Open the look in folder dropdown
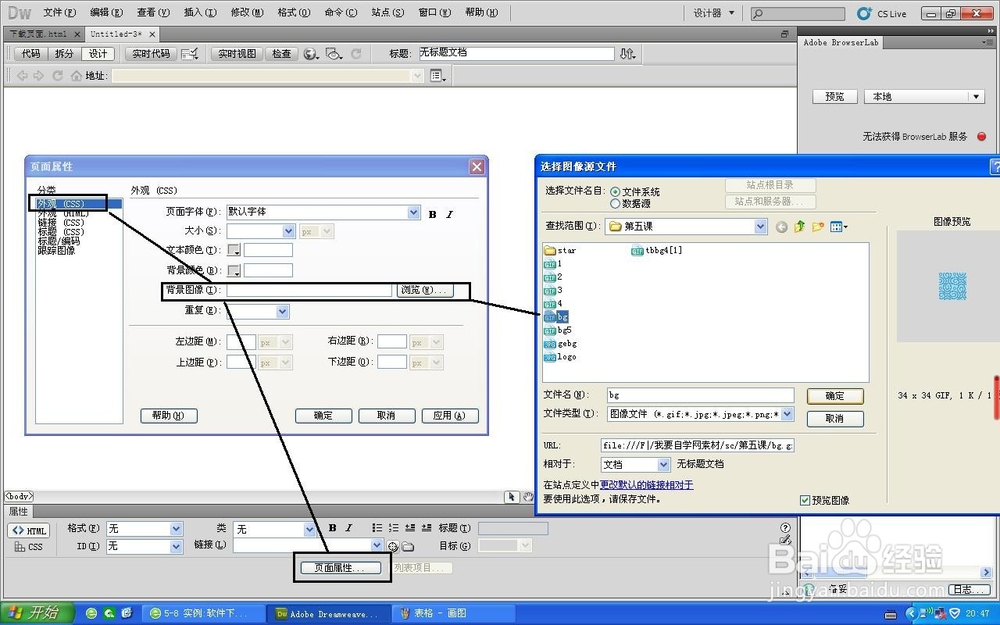This screenshot has width=1000, height=625. [x=760, y=226]
